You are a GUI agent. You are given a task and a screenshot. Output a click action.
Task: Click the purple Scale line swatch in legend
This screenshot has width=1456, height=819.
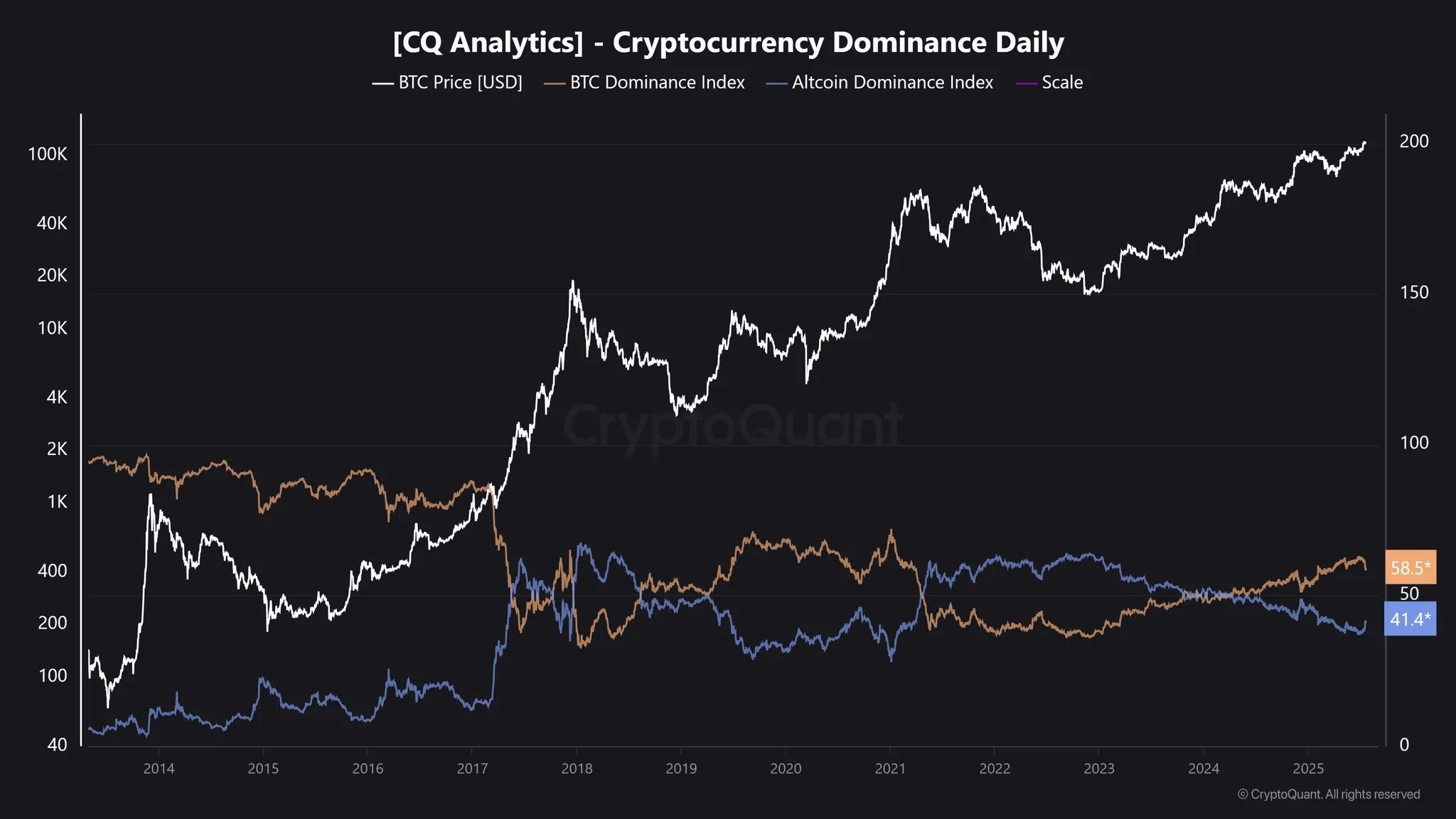tap(1026, 84)
